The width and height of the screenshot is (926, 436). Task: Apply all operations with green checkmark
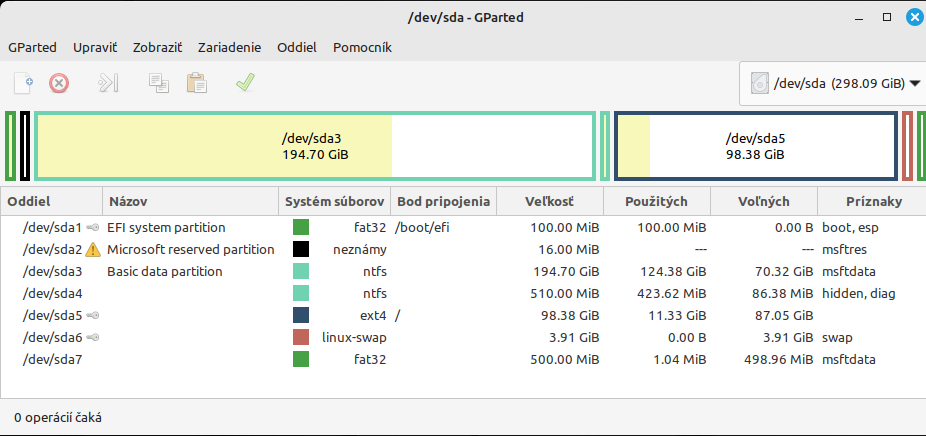point(245,83)
